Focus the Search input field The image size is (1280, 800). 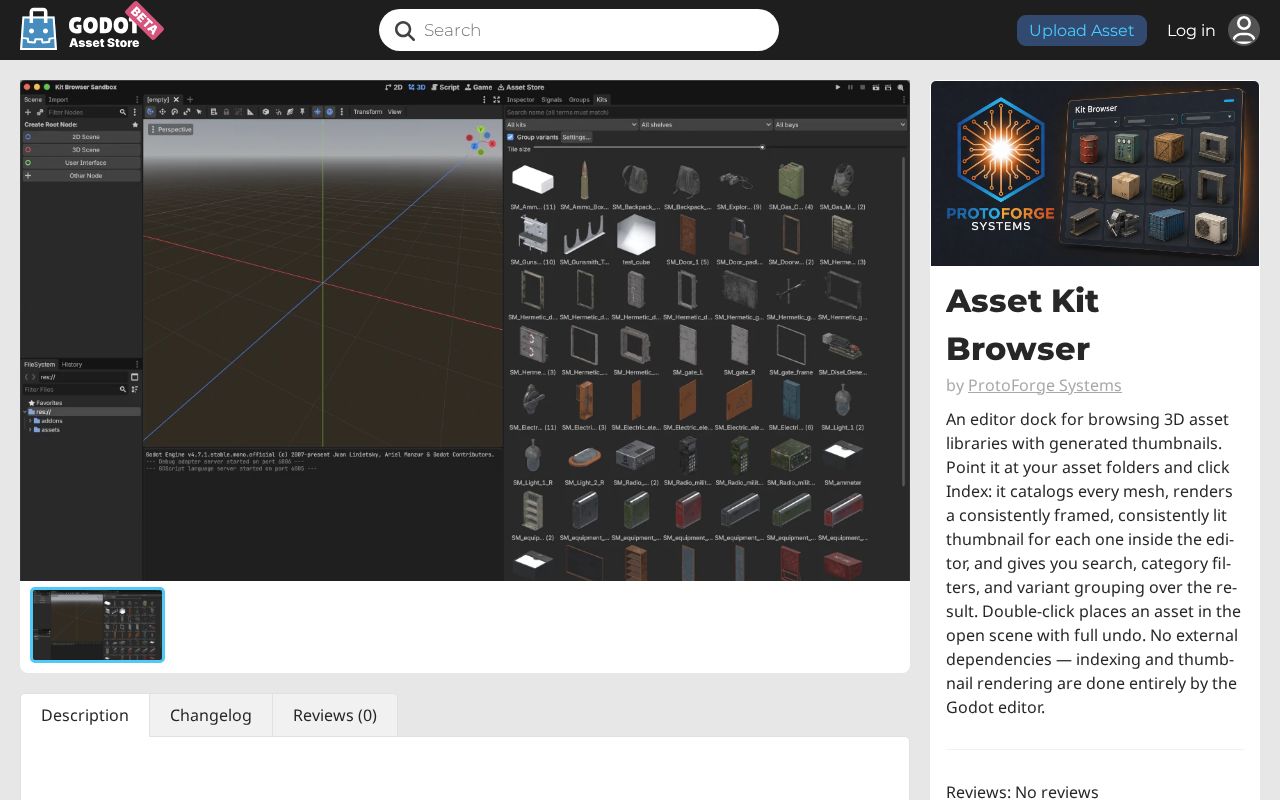pos(579,30)
